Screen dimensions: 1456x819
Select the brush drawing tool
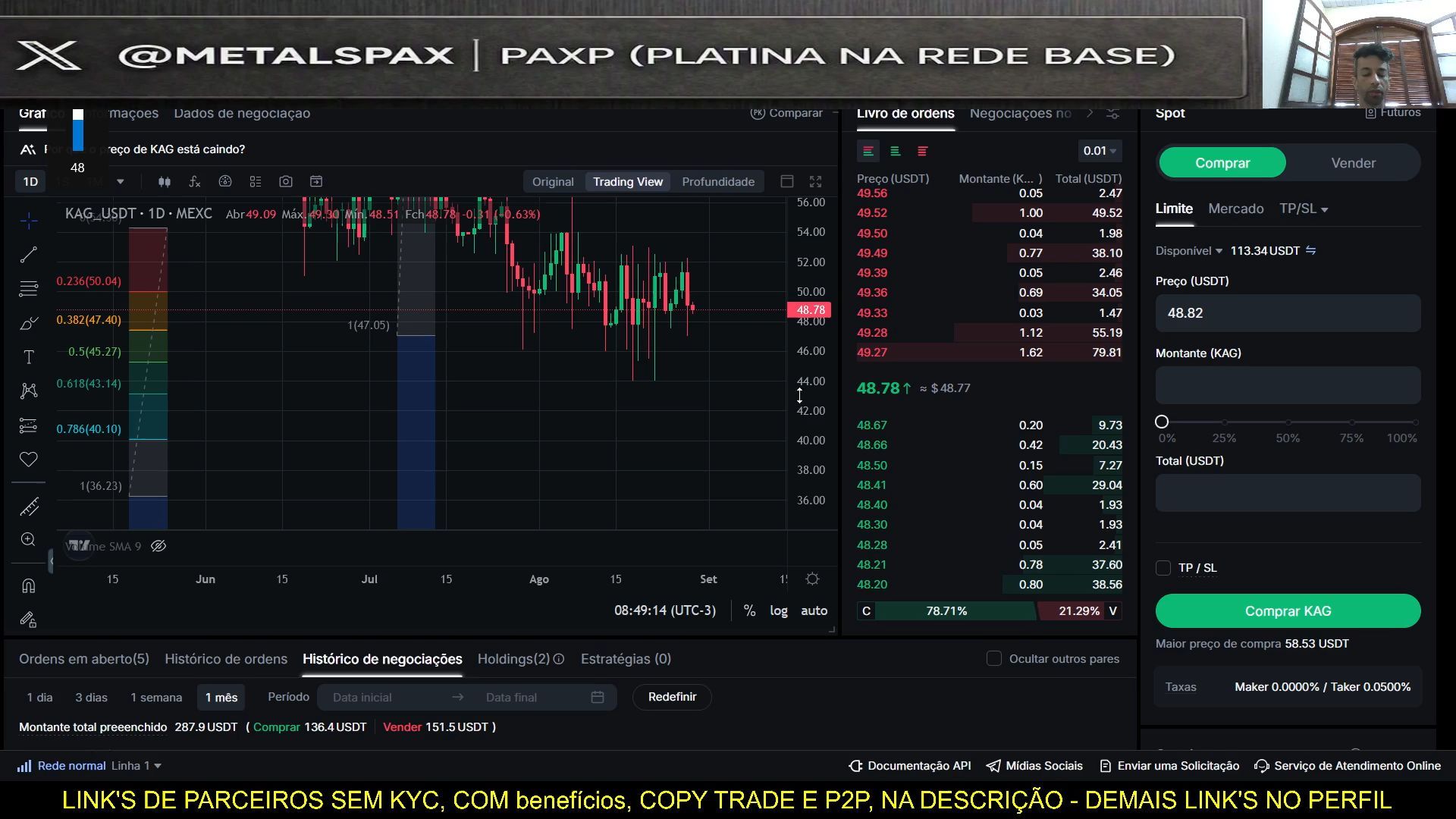coord(29,323)
